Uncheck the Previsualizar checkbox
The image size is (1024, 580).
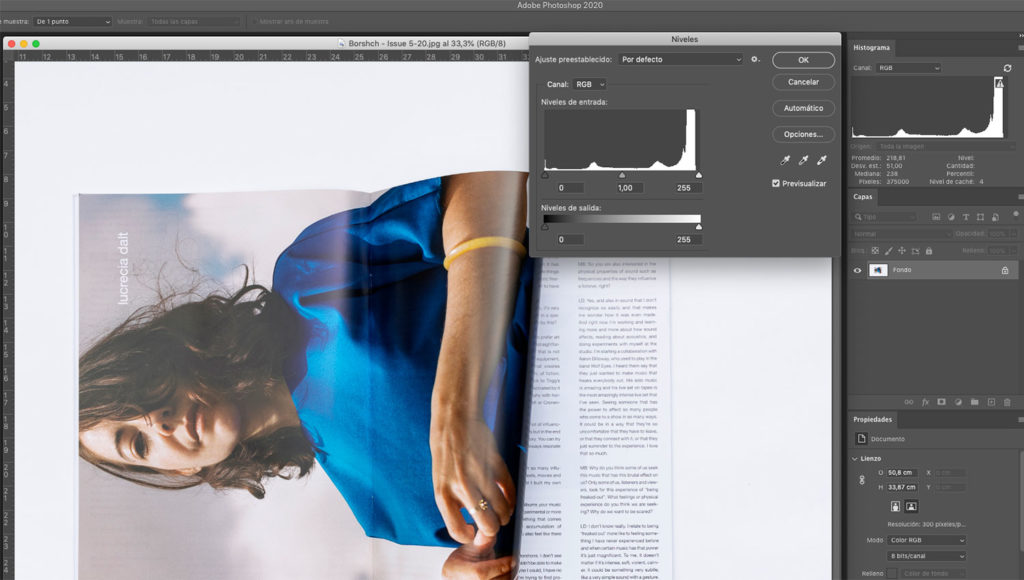[775, 183]
